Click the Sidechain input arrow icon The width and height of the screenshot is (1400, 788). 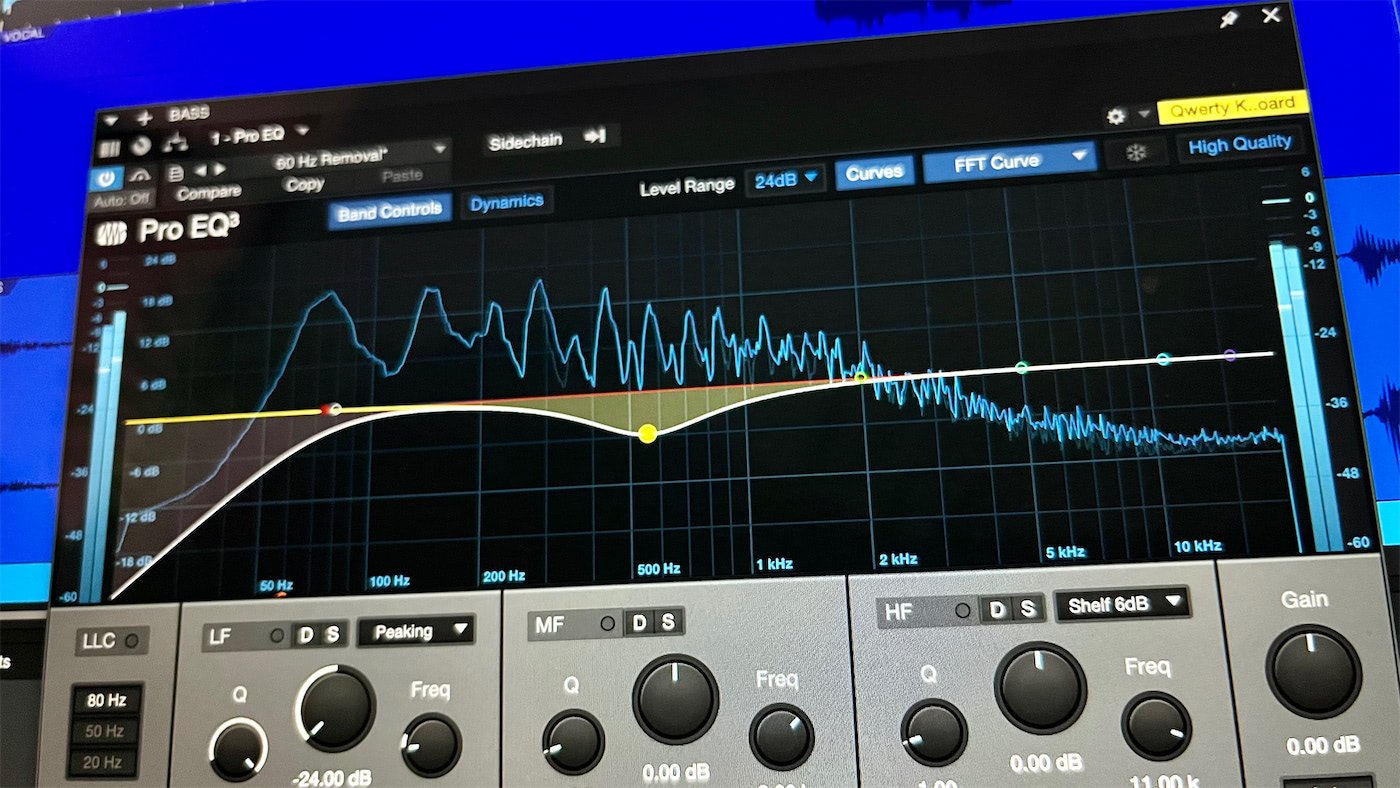tap(595, 136)
